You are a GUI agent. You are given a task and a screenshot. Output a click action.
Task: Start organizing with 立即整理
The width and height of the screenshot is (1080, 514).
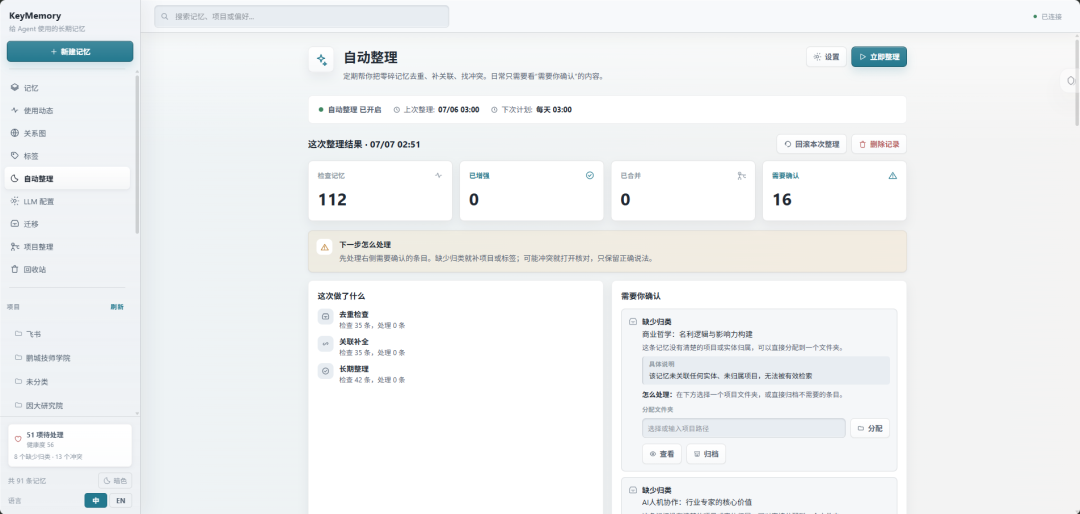pos(879,57)
